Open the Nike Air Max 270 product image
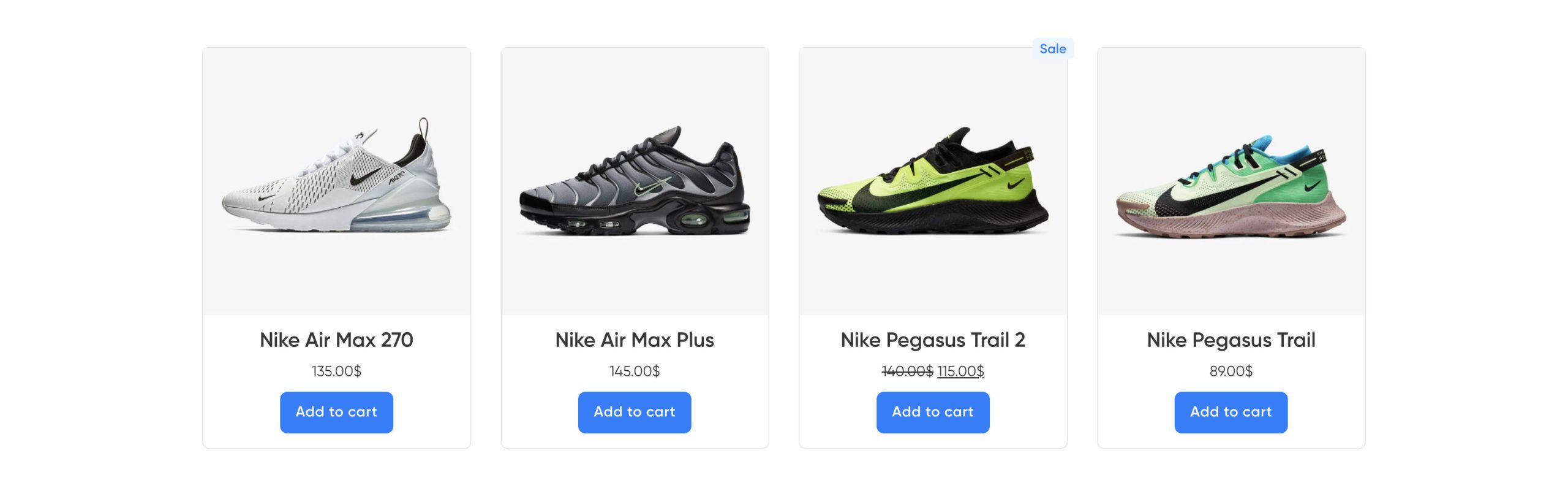The image size is (1568, 483). click(x=336, y=181)
